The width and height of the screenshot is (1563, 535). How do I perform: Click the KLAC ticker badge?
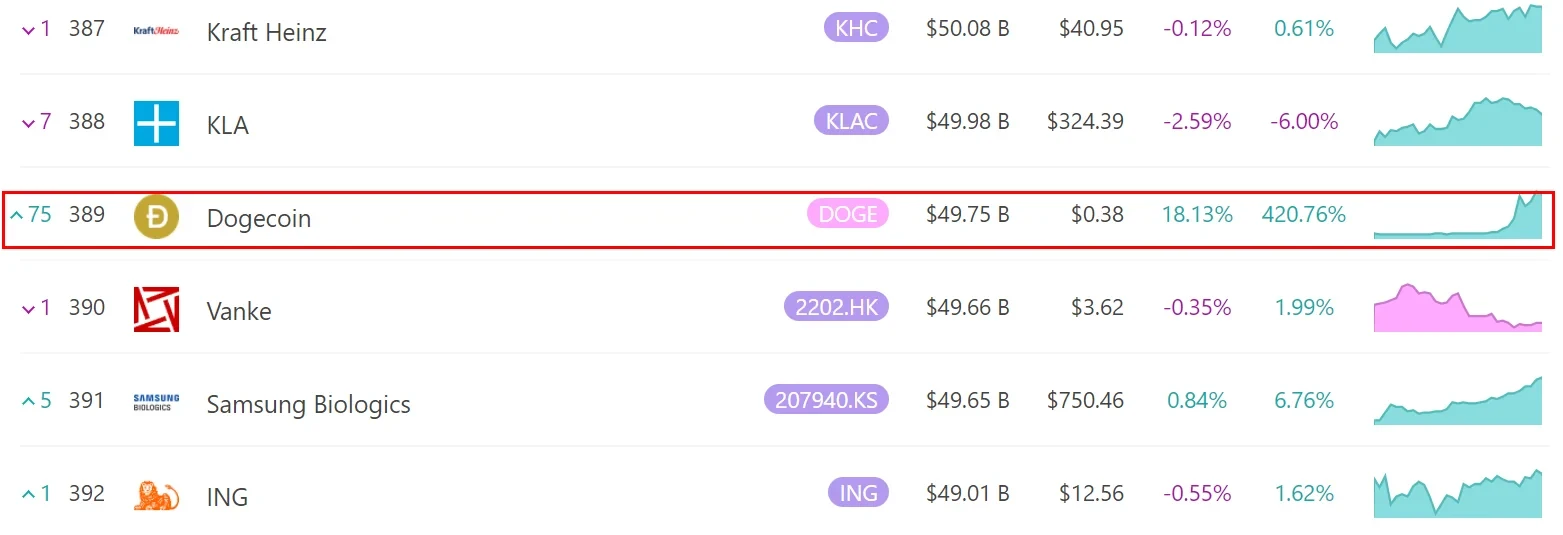851,121
